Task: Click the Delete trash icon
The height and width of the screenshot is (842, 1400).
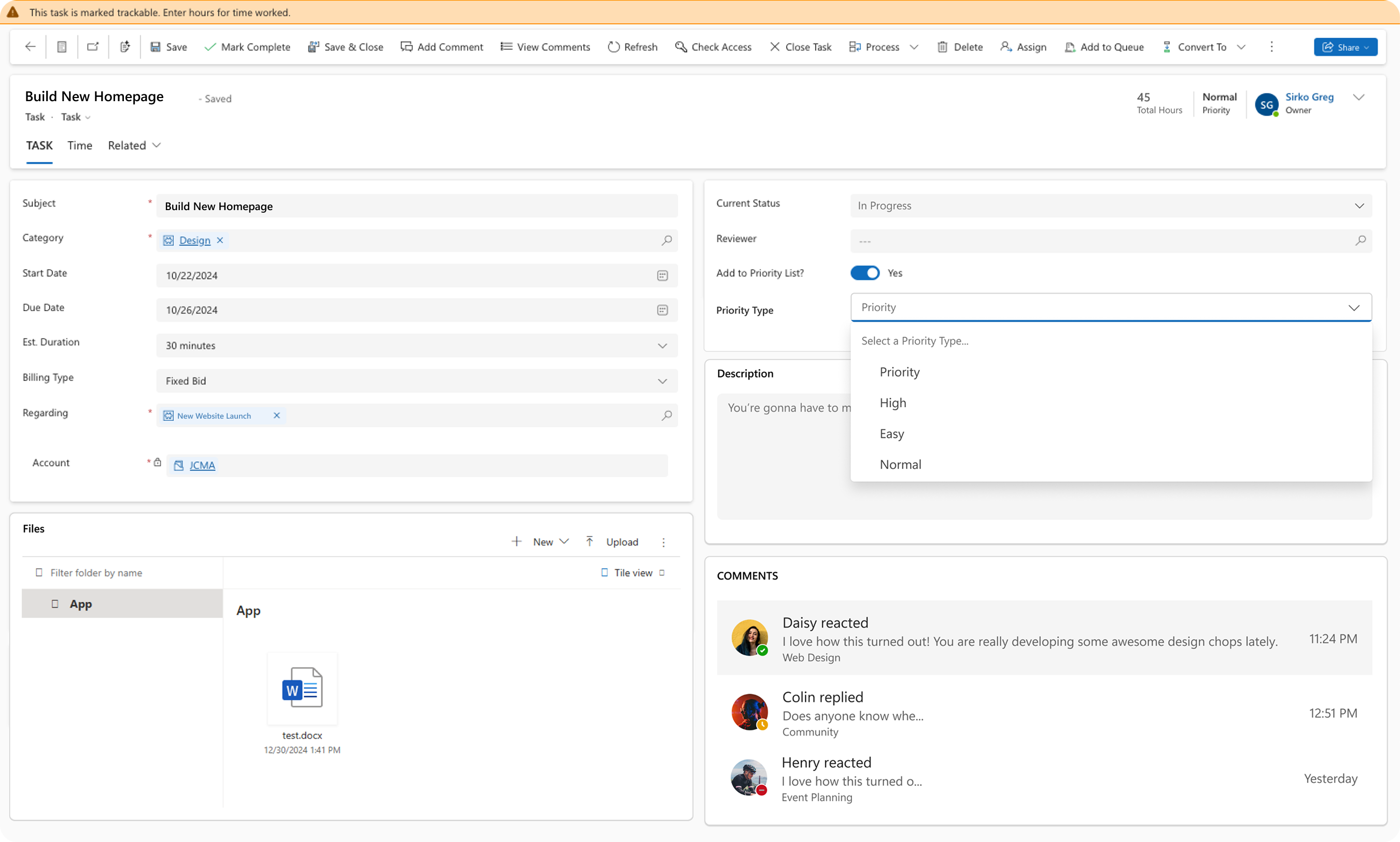Action: point(942,47)
